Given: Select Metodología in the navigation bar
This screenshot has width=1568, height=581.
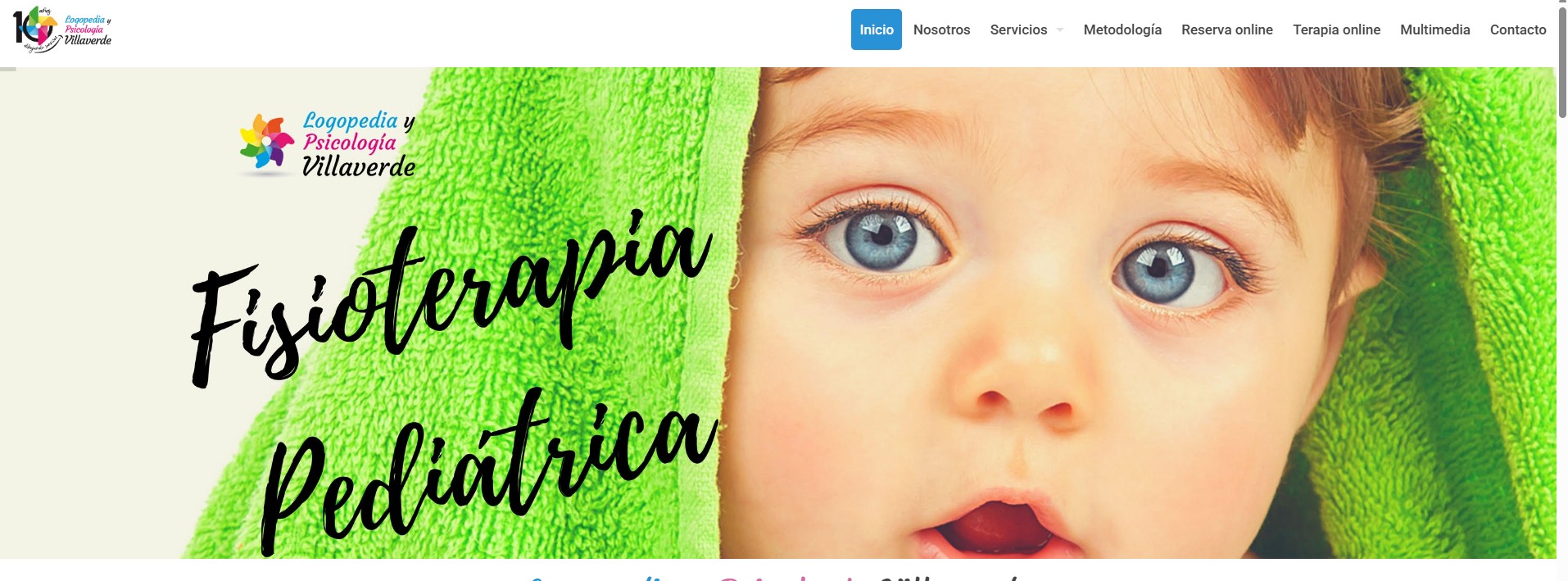Looking at the screenshot, I should point(1122,30).
